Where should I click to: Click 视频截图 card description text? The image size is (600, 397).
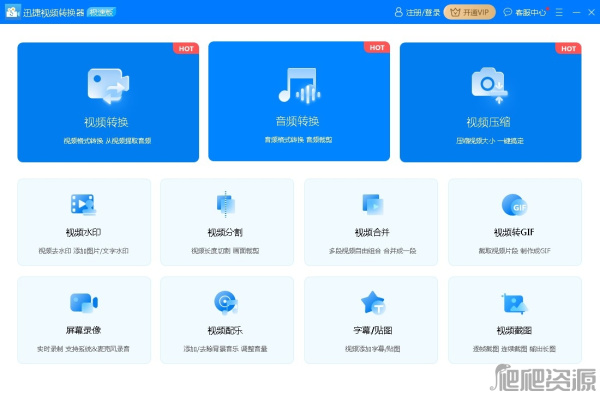(514, 349)
